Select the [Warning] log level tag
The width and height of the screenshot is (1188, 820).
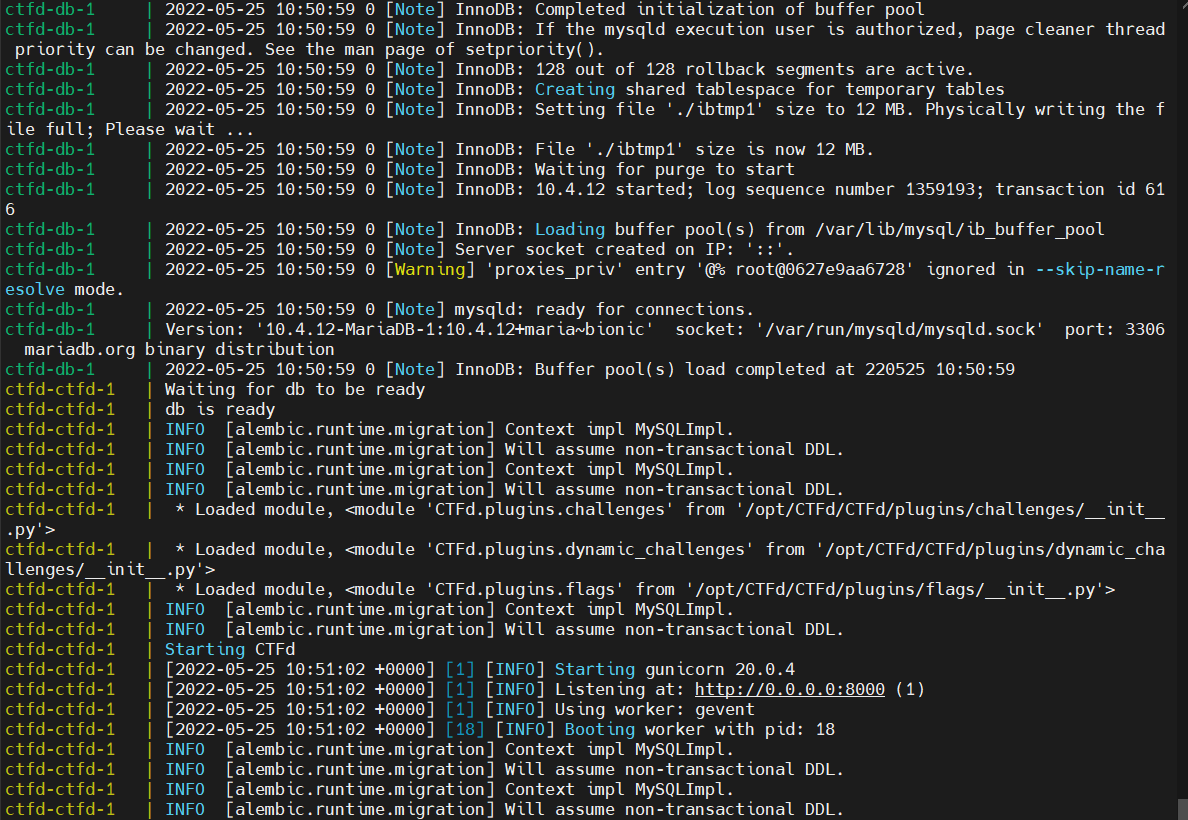[x=432, y=269]
